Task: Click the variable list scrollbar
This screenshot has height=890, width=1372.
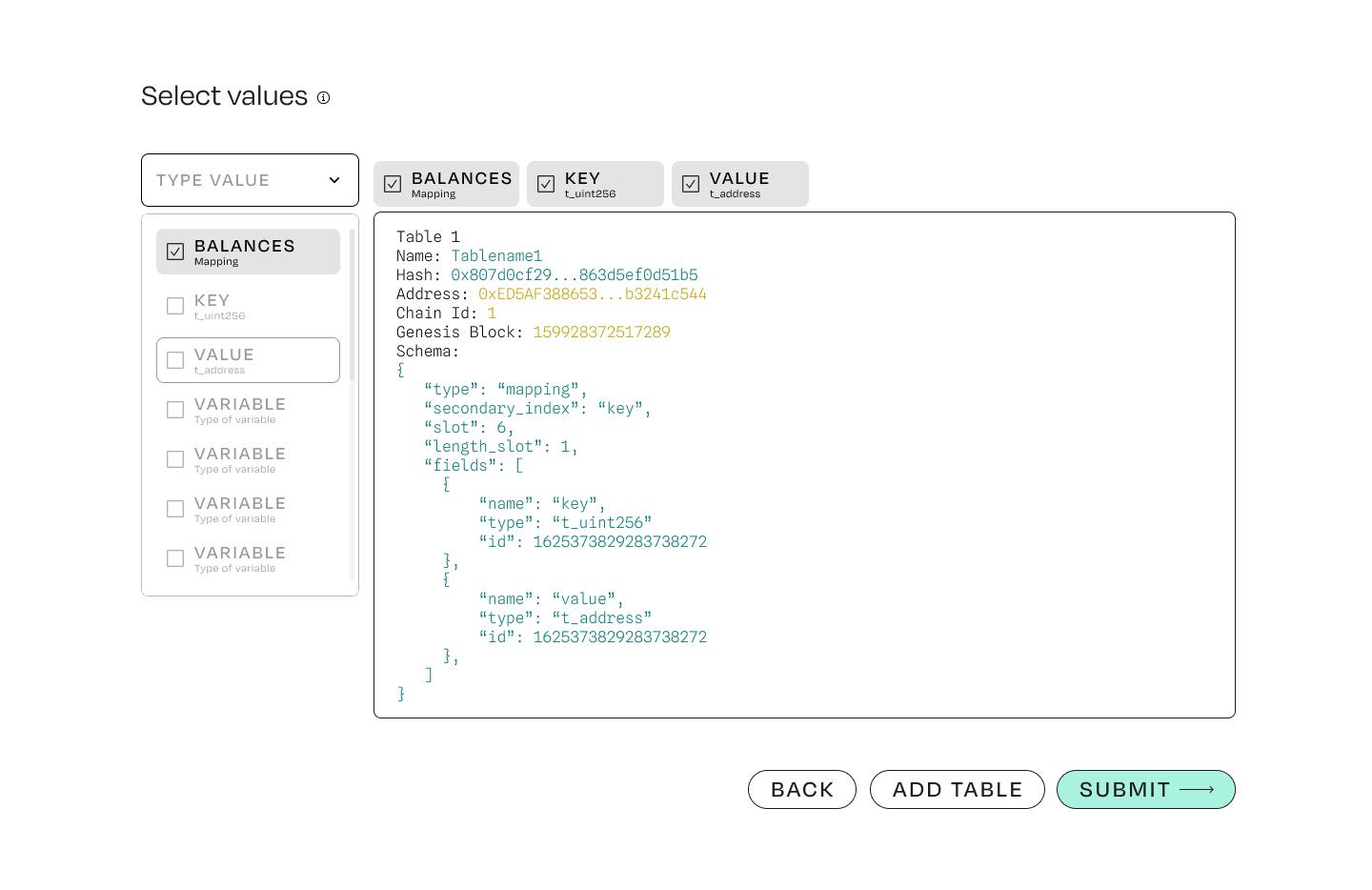Action: (x=352, y=305)
